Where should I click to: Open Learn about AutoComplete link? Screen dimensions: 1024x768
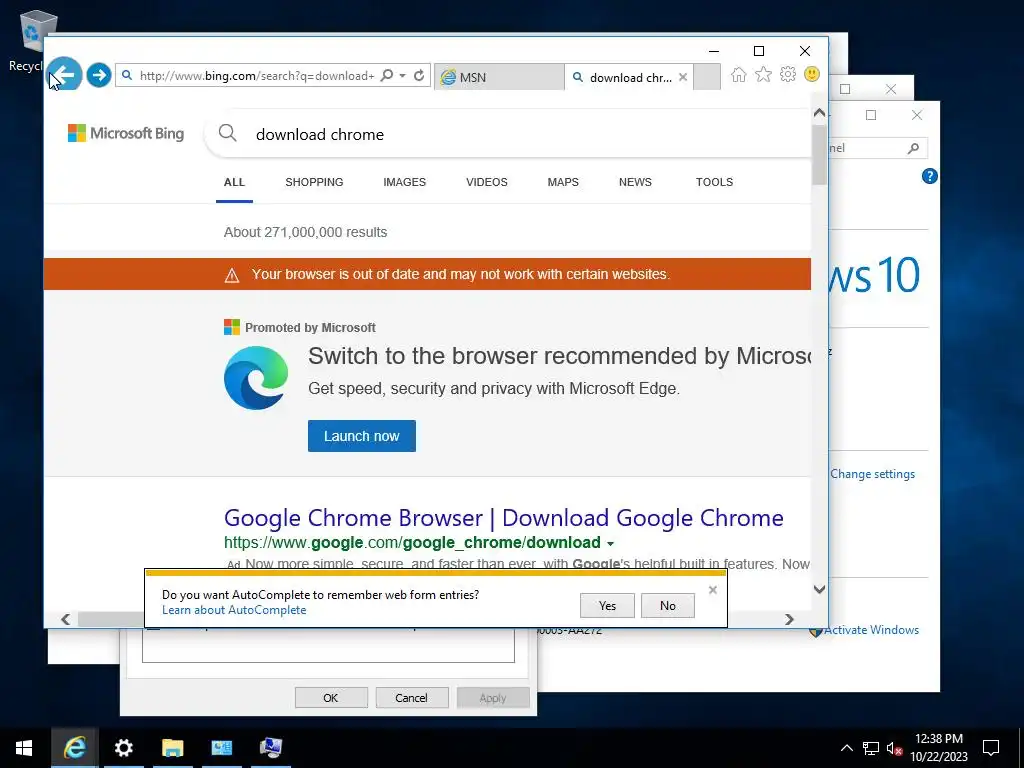coord(234,610)
